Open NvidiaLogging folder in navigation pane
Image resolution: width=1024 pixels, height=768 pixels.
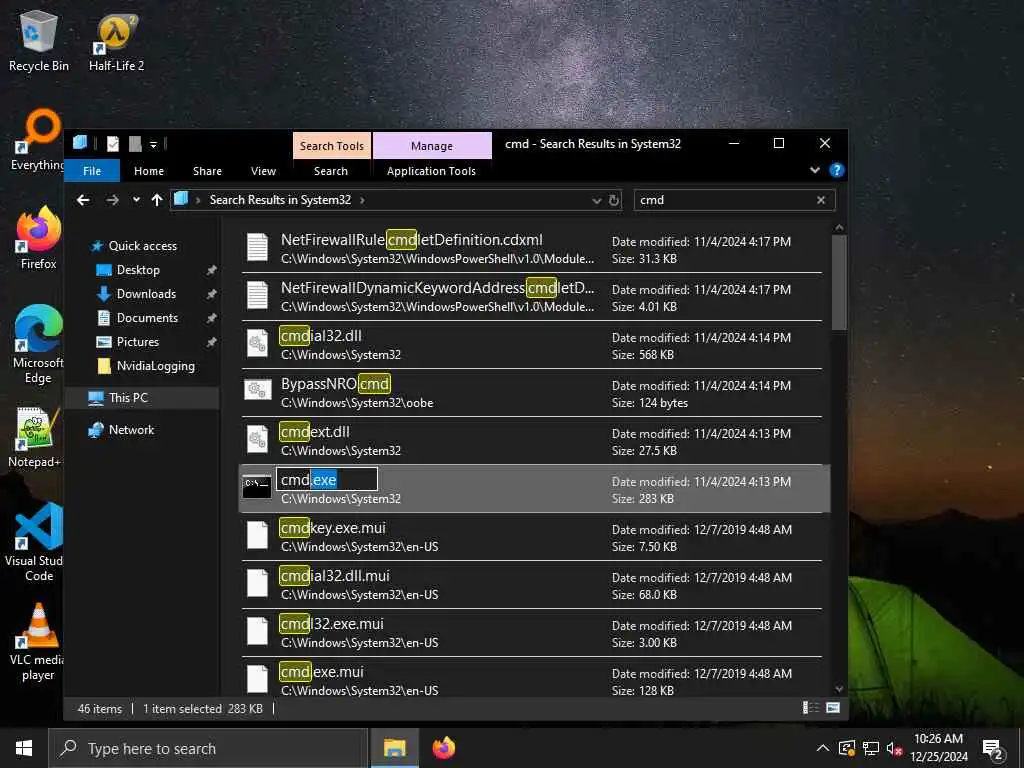point(155,366)
